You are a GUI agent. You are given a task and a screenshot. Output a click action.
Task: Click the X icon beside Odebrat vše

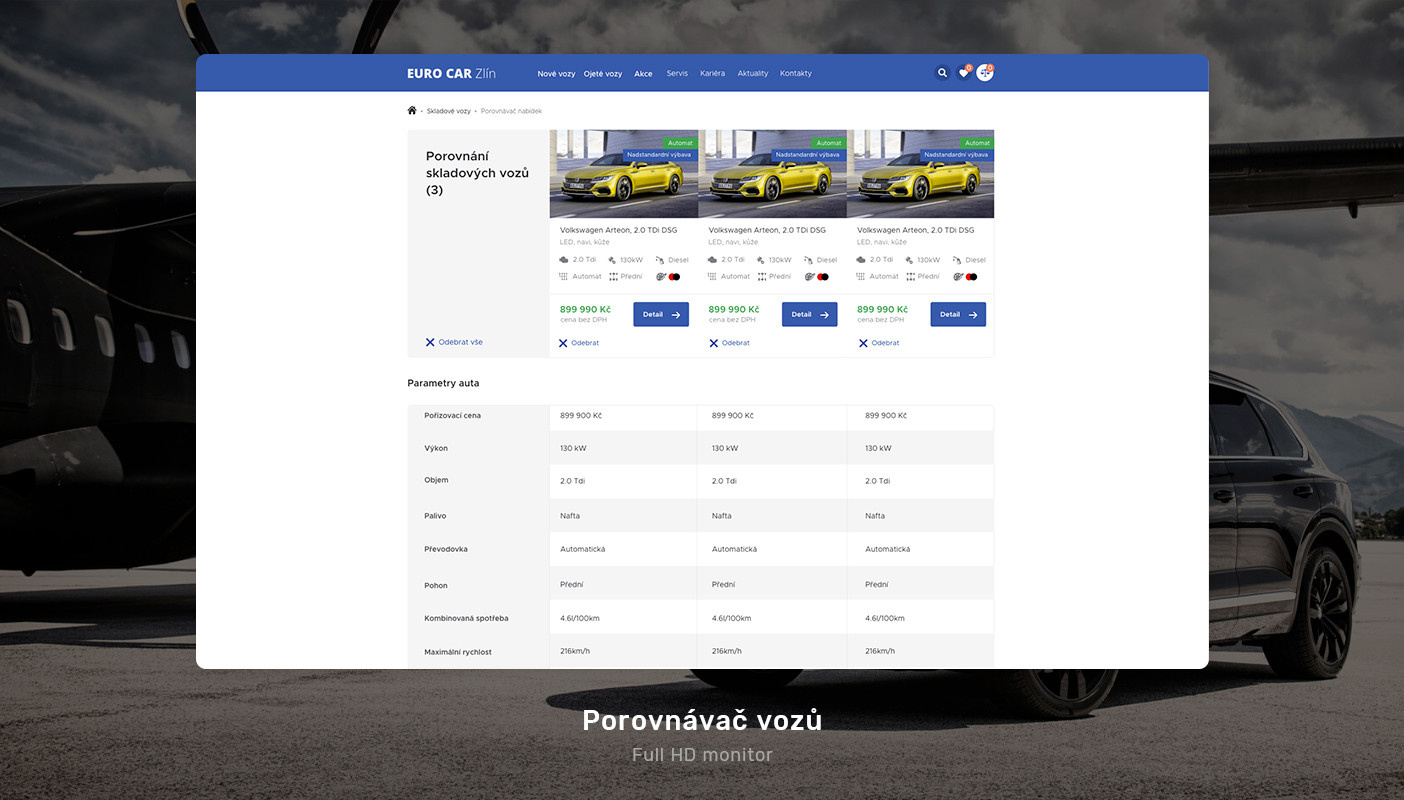click(x=430, y=342)
